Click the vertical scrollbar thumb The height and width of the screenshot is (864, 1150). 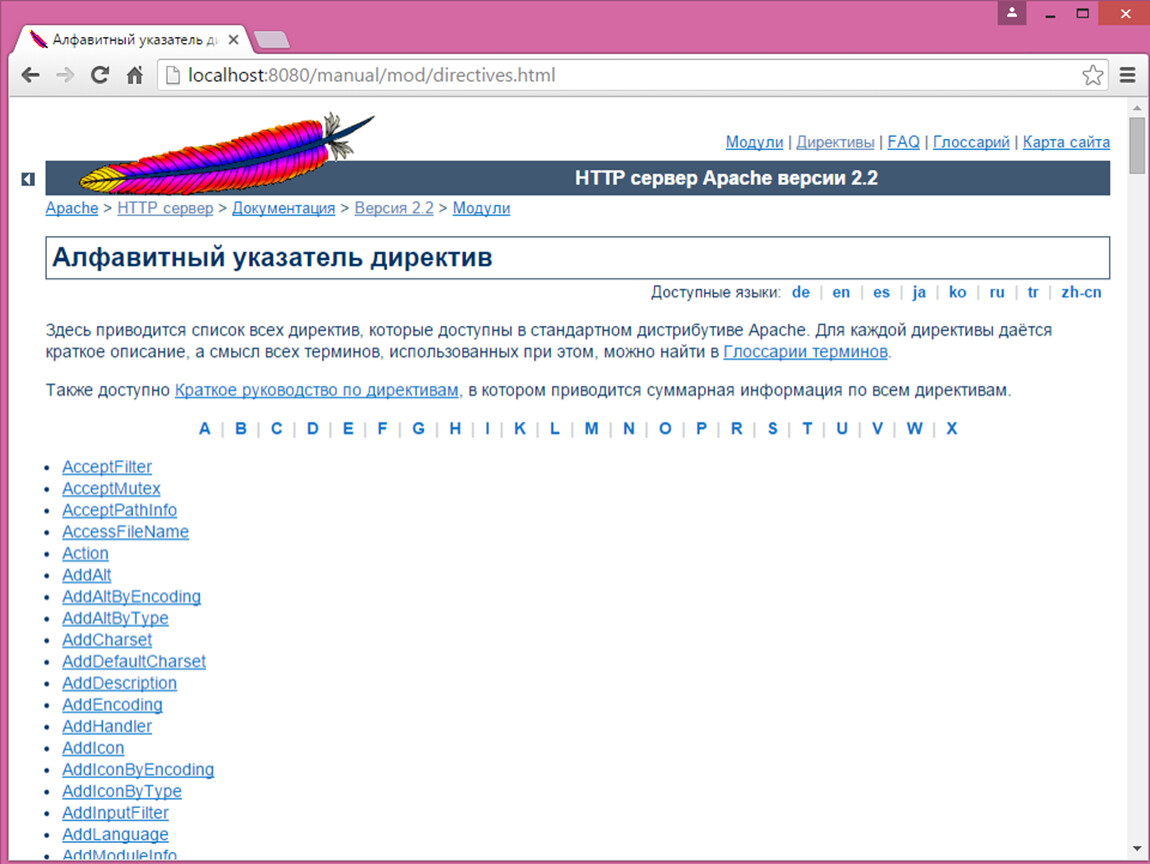[1137, 145]
